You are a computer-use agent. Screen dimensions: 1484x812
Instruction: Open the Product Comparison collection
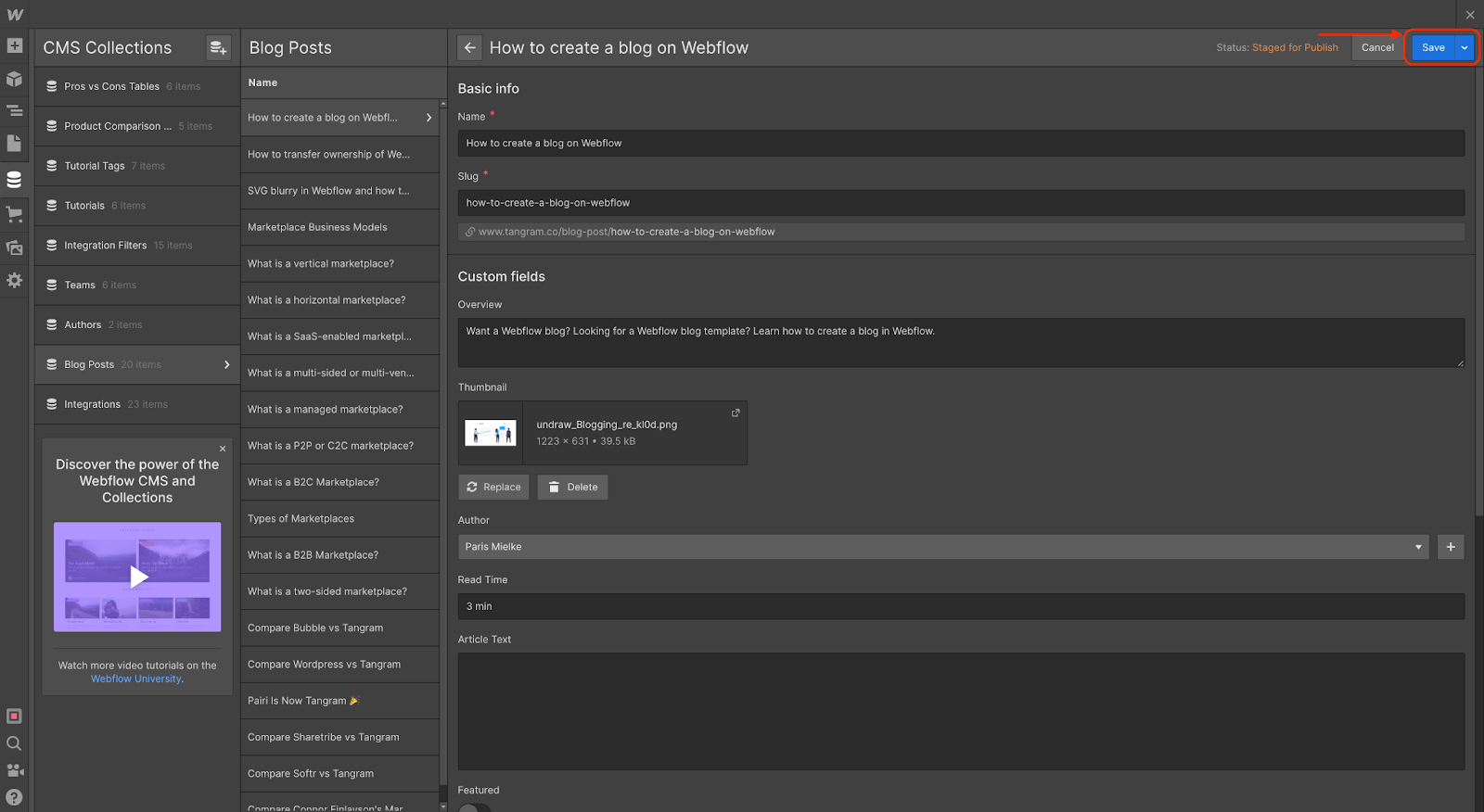click(137, 126)
